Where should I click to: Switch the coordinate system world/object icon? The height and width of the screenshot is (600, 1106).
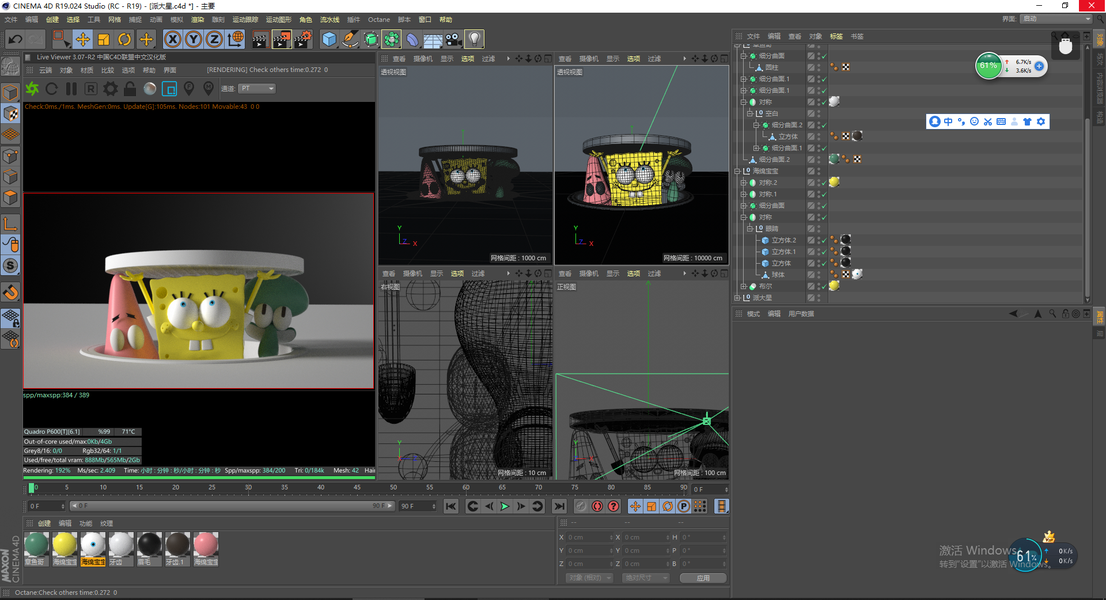pos(236,39)
